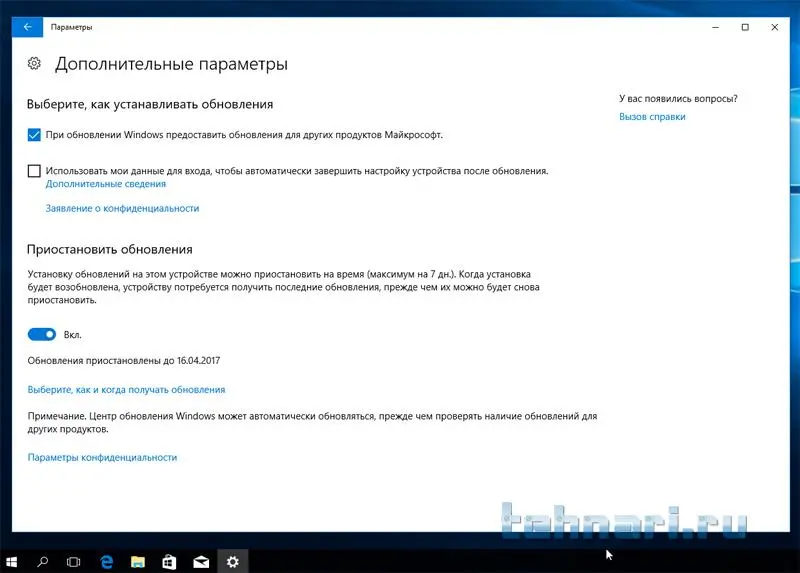Click the Приостановить обновления heading
The image size is (800, 573).
110,250
